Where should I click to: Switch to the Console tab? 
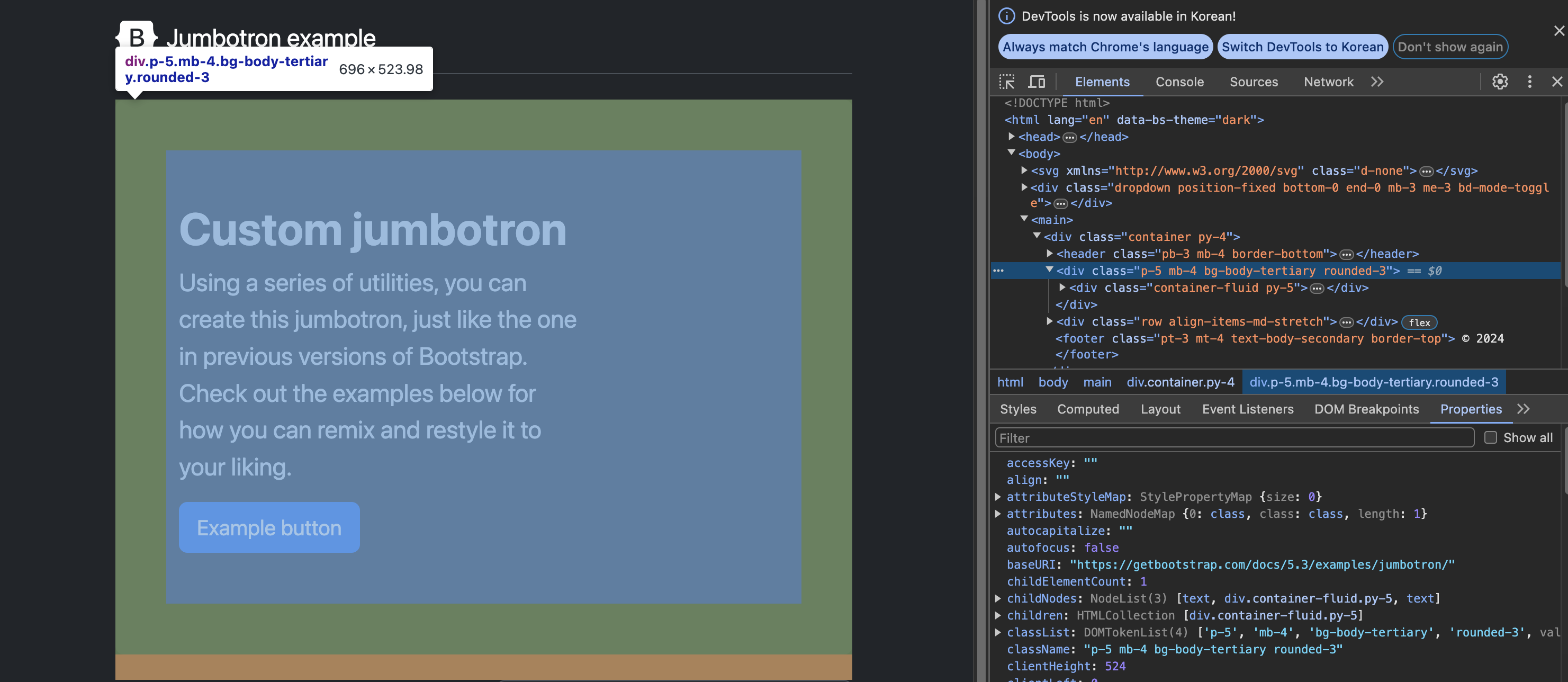click(1179, 82)
